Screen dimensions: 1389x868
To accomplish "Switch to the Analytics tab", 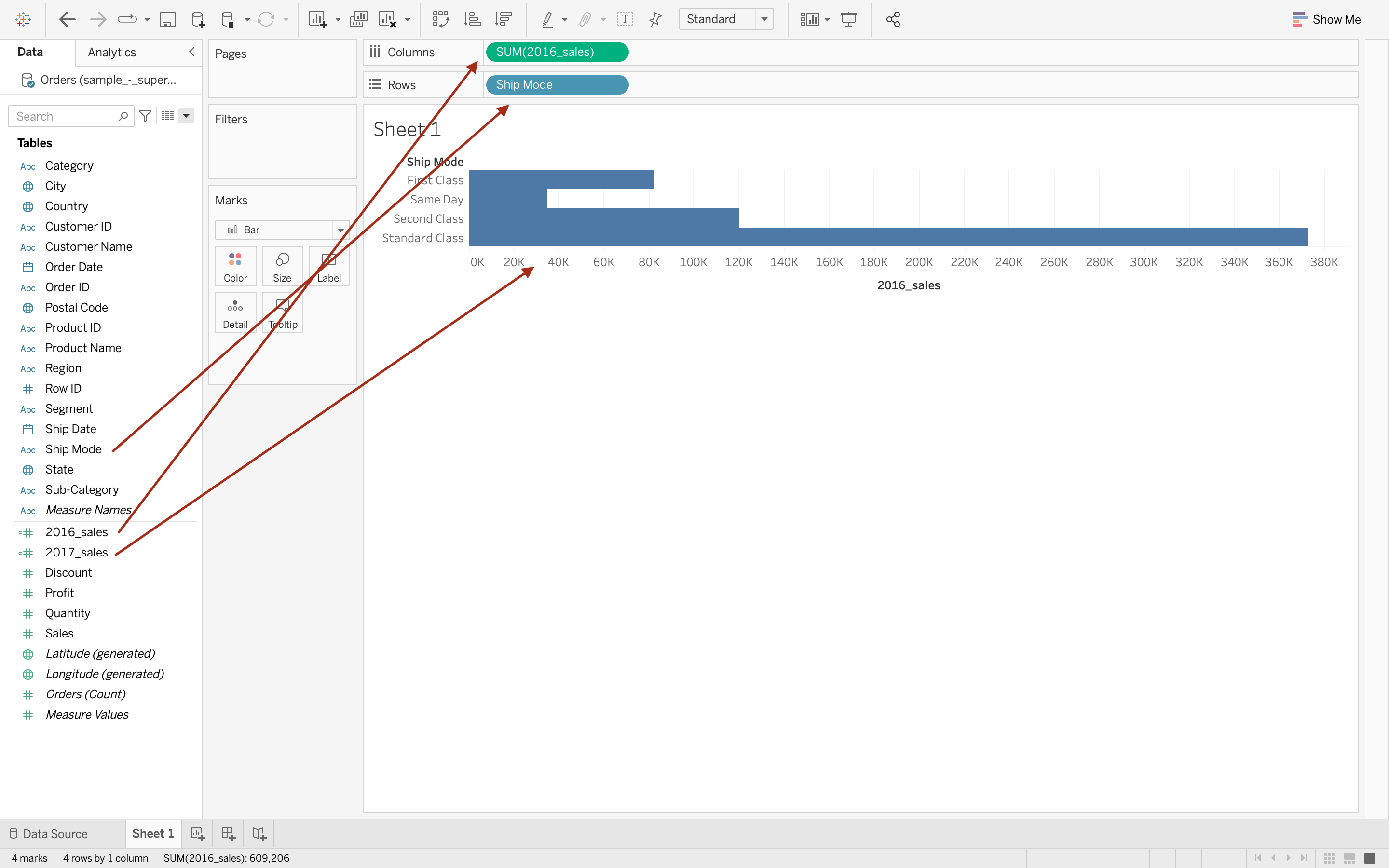I will coord(112,52).
